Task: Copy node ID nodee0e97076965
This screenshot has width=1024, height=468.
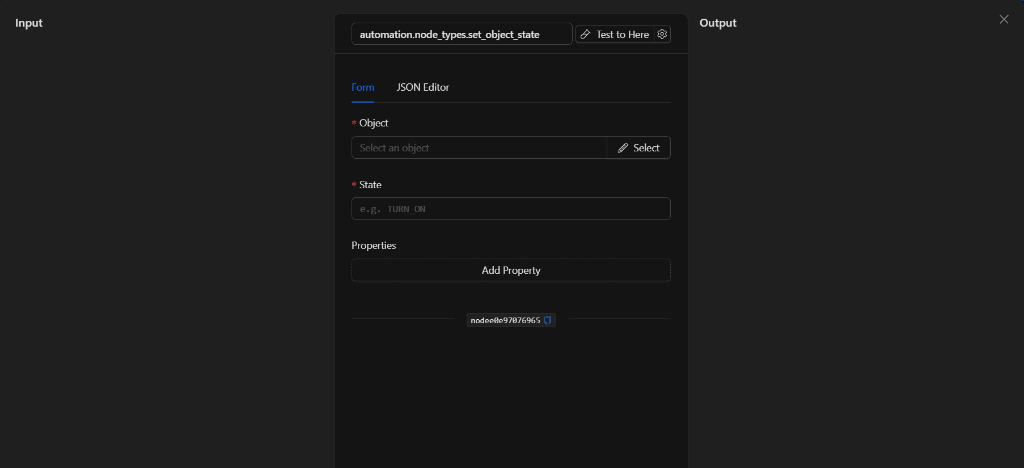Action: click(548, 320)
